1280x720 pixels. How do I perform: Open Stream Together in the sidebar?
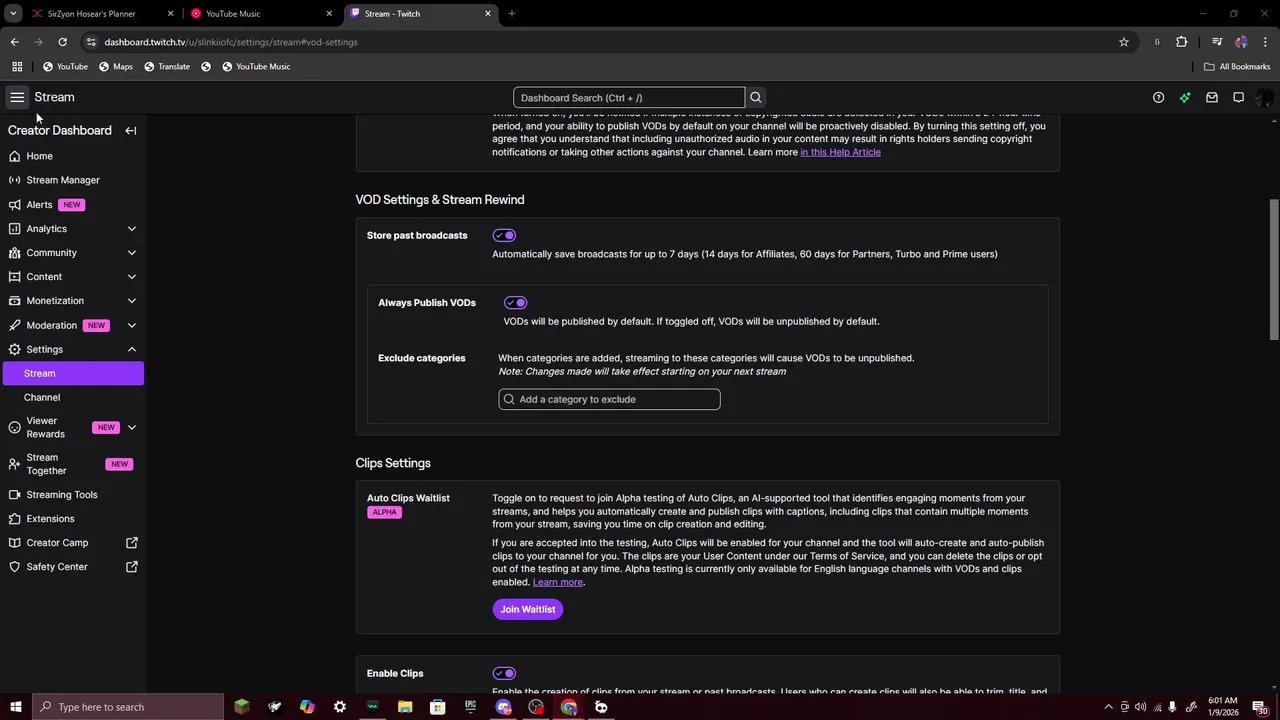tap(72, 464)
